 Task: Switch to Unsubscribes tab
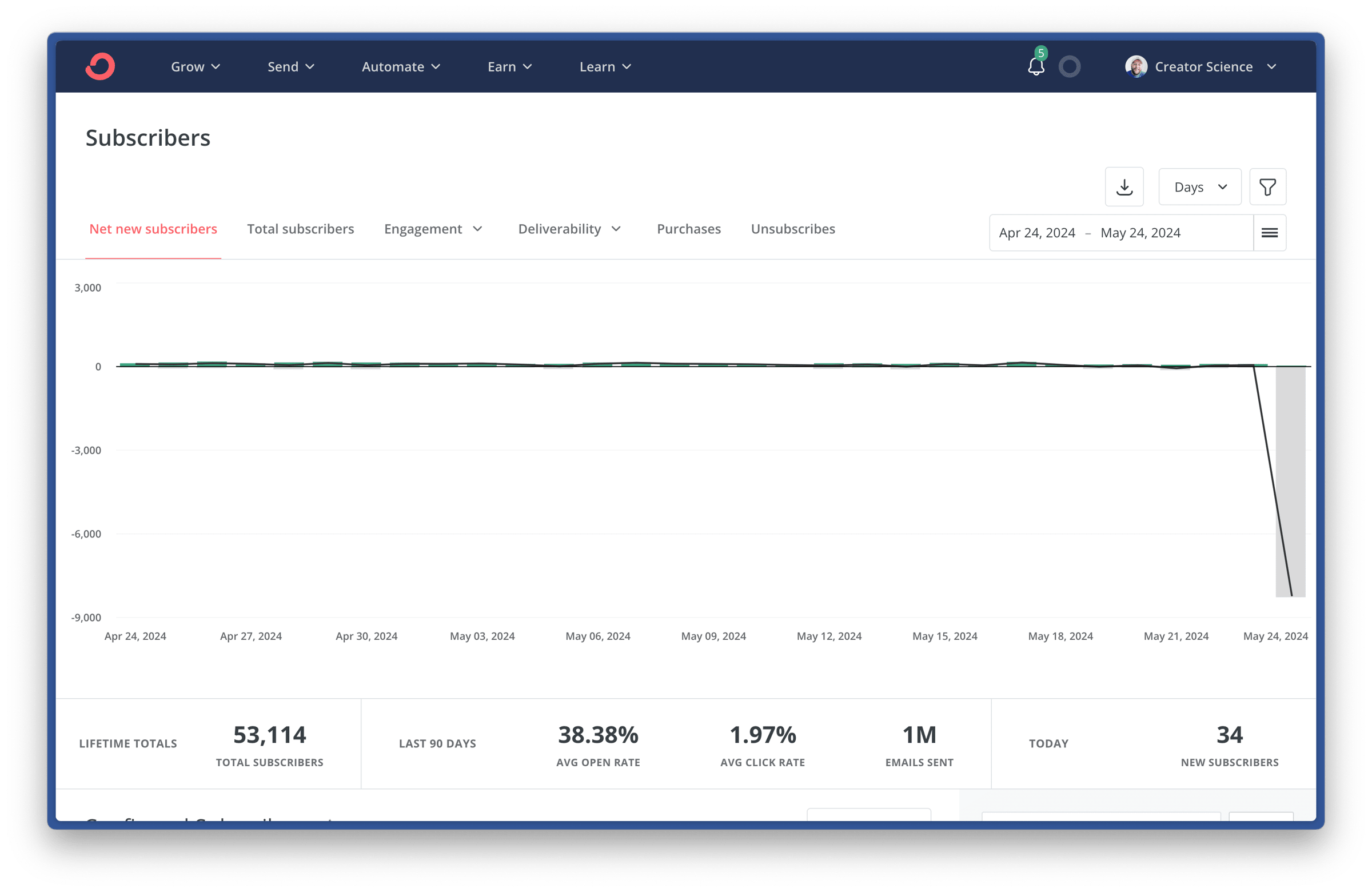793,229
